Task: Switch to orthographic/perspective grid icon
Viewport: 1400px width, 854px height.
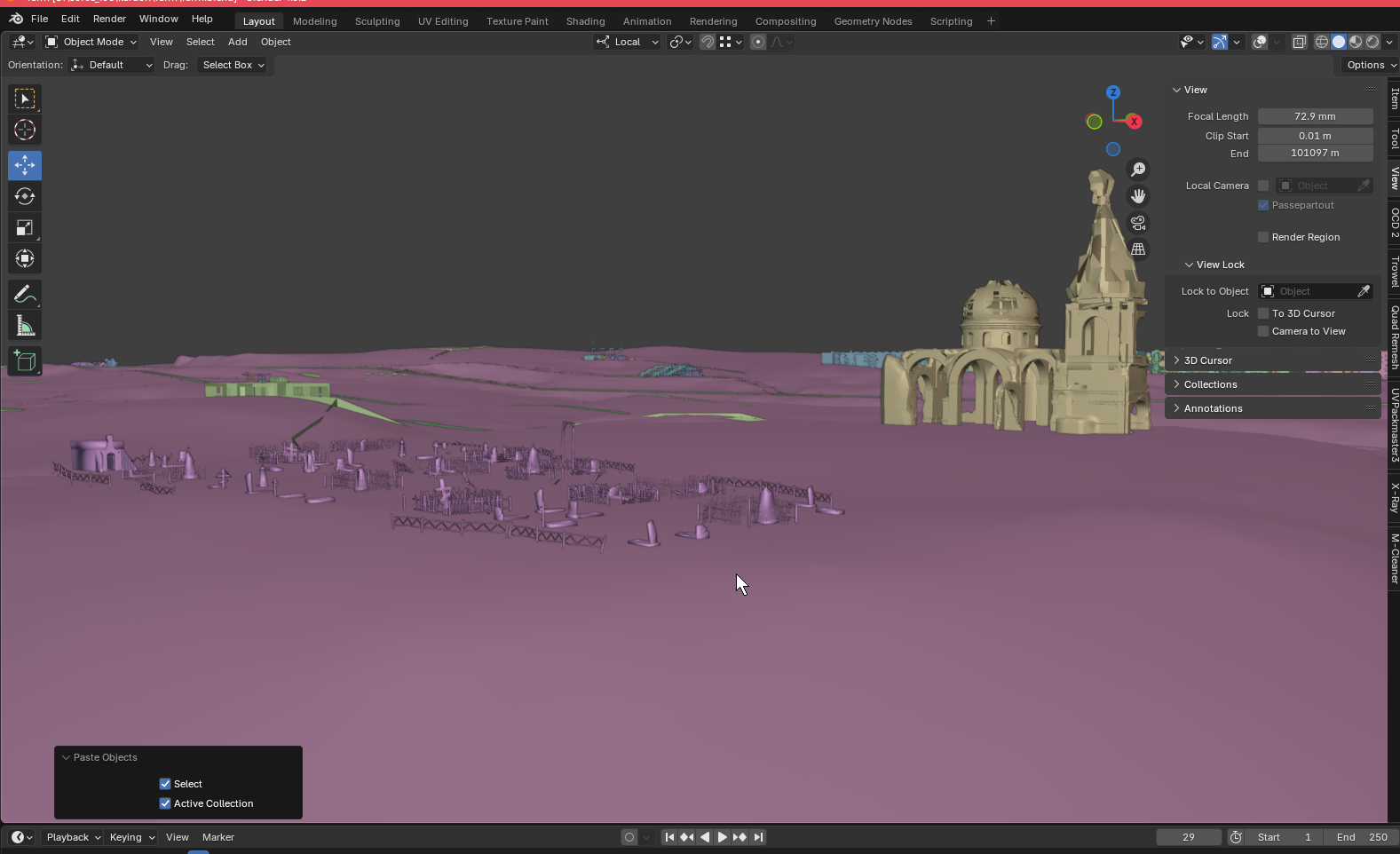Action: (x=1138, y=249)
